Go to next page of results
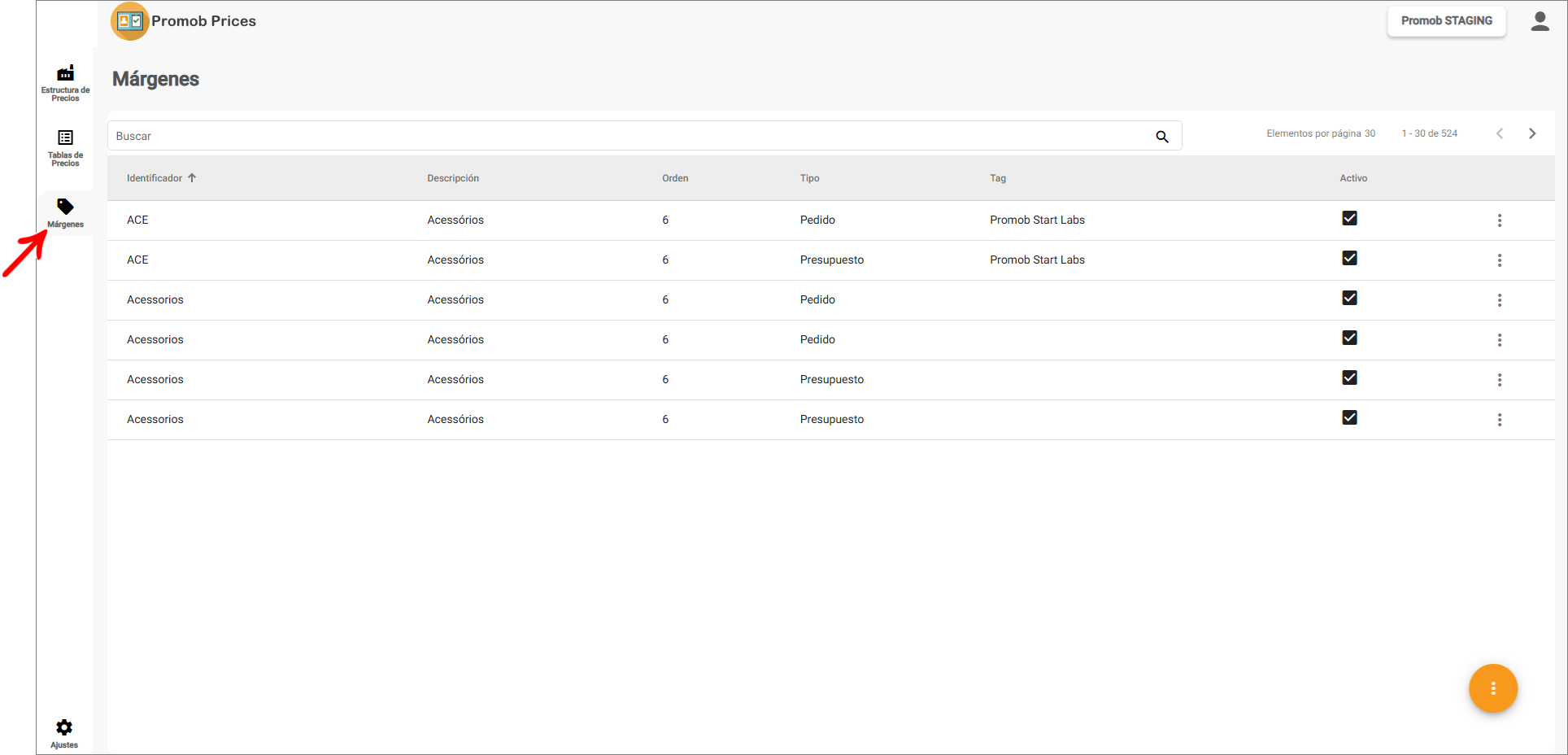Screen dimensions: 1568x755 [1532, 133]
